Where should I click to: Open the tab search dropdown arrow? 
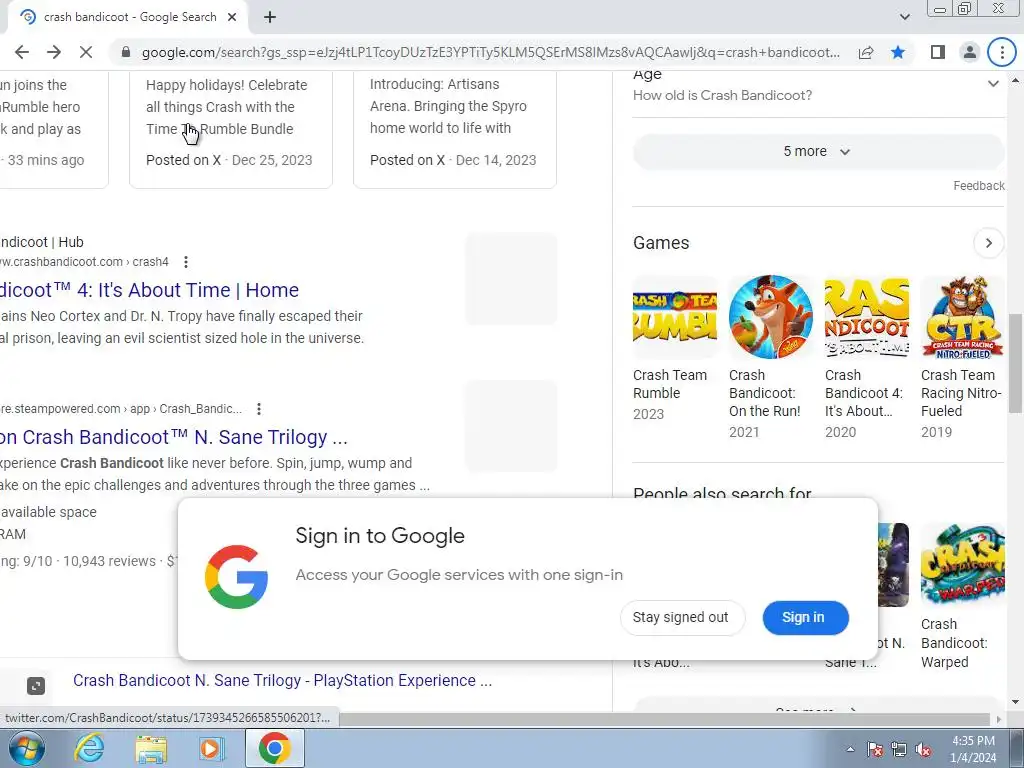tap(904, 17)
